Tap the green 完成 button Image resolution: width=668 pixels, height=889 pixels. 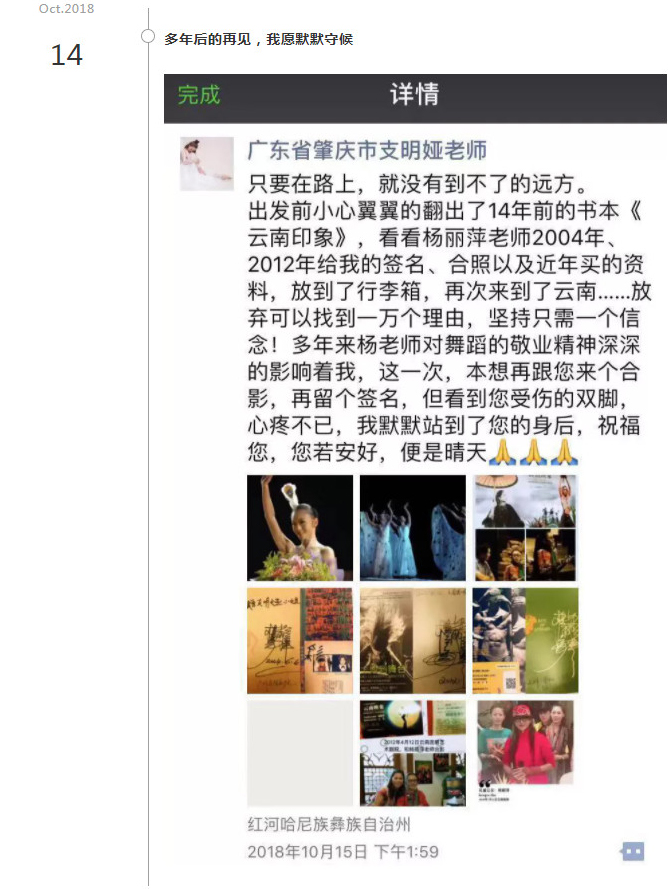(x=198, y=95)
